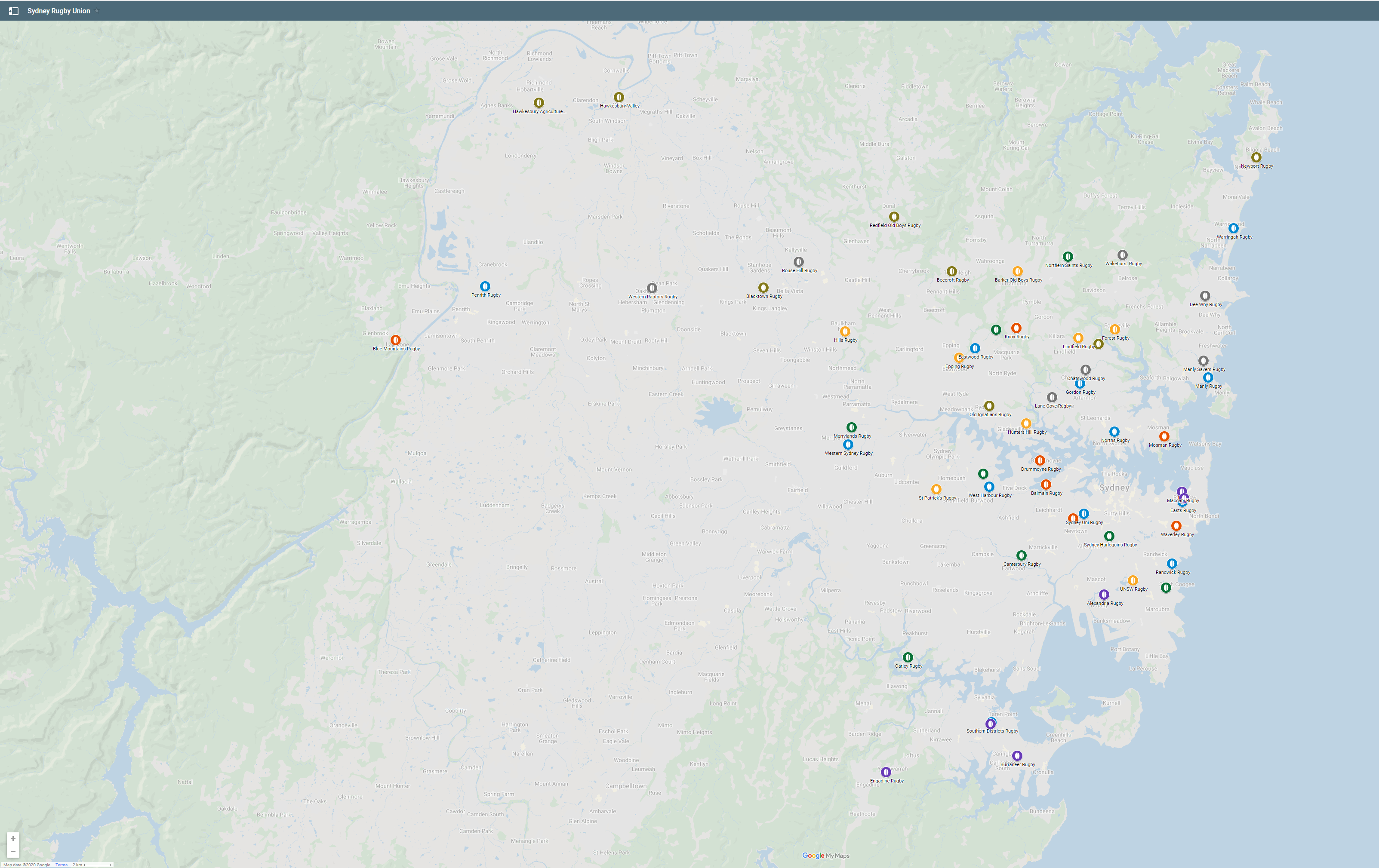
Task: Open the Terms link
Action: 61,865
